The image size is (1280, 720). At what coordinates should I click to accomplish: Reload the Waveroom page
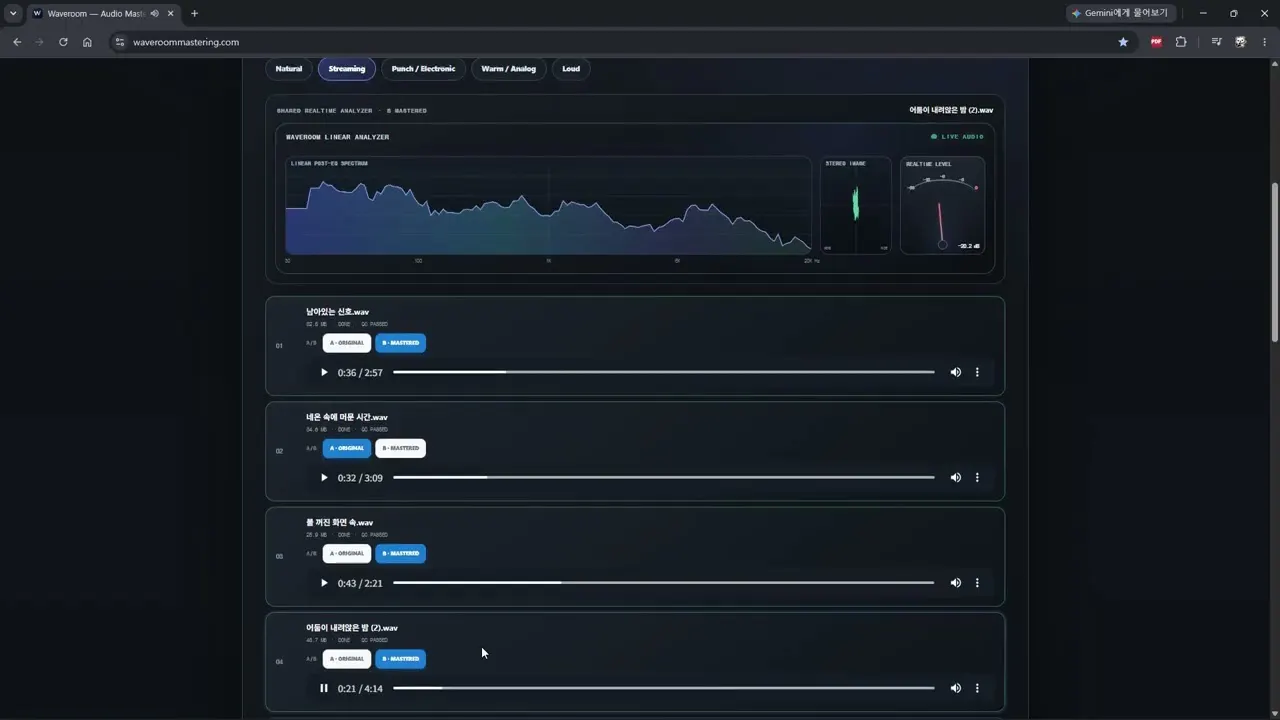tap(63, 42)
